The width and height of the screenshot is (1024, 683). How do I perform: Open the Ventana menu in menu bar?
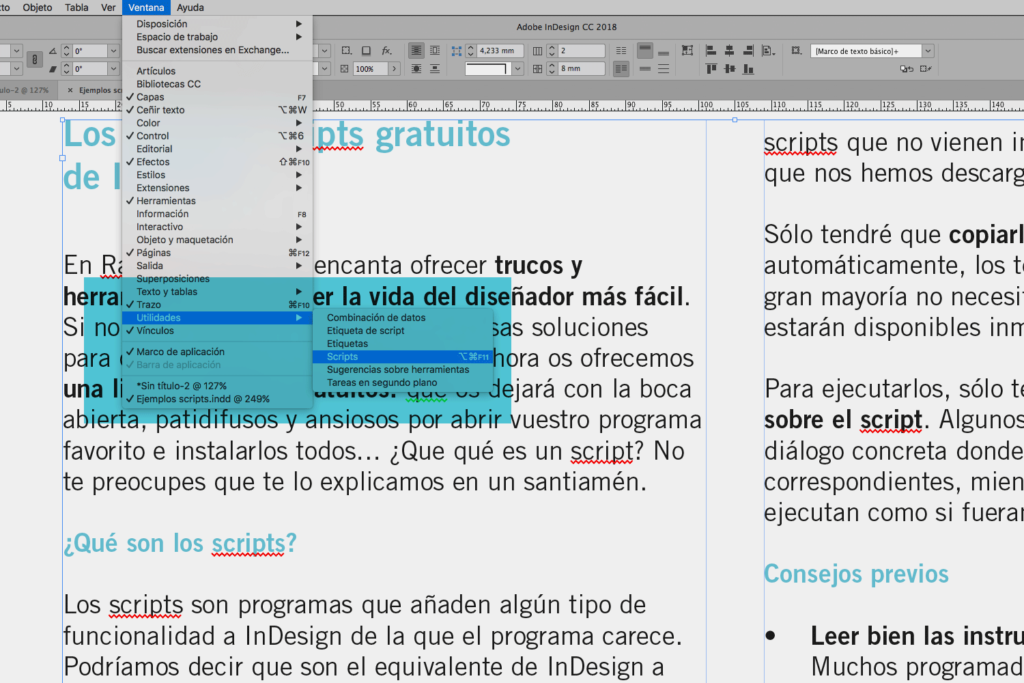tap(146, 8)
